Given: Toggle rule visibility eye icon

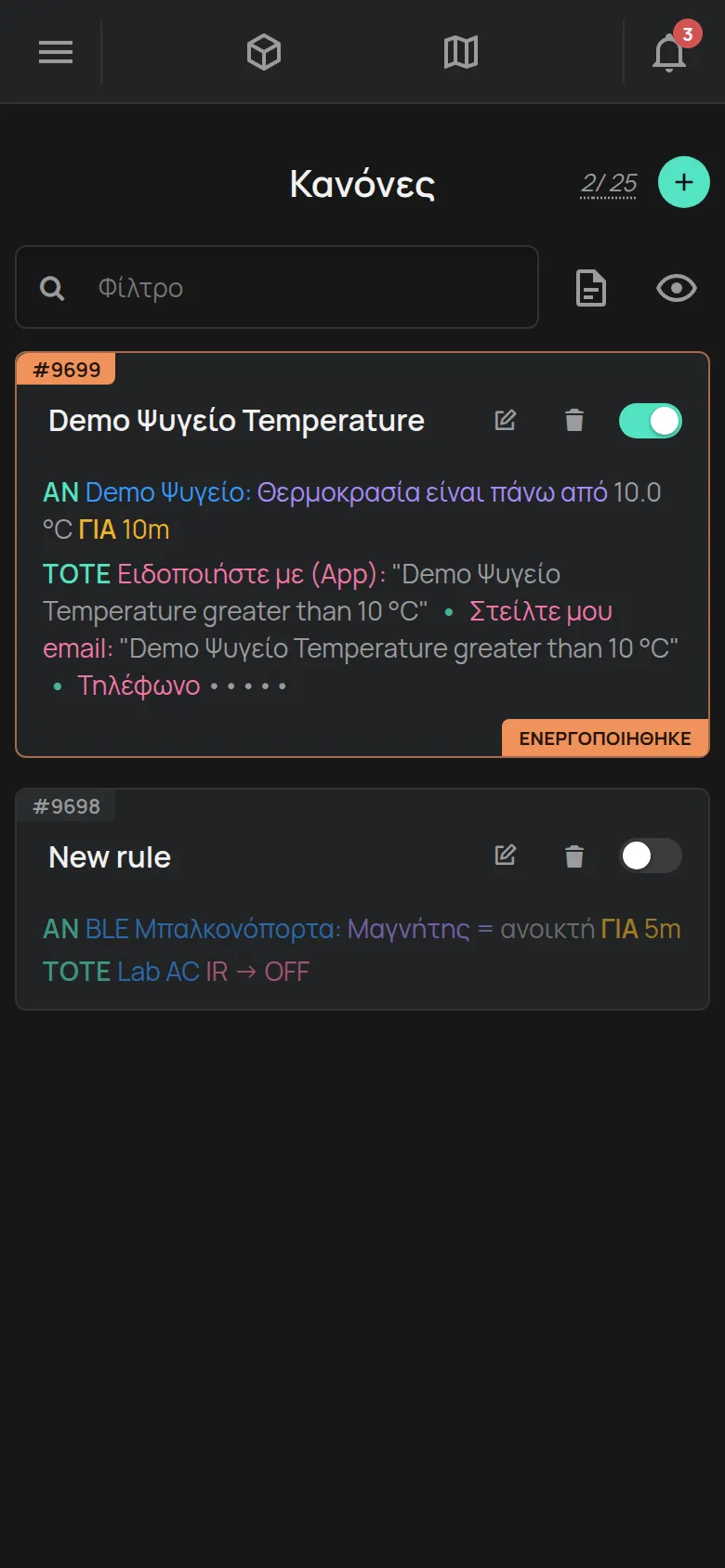Looking at the screenshot, I should (677, 288).
